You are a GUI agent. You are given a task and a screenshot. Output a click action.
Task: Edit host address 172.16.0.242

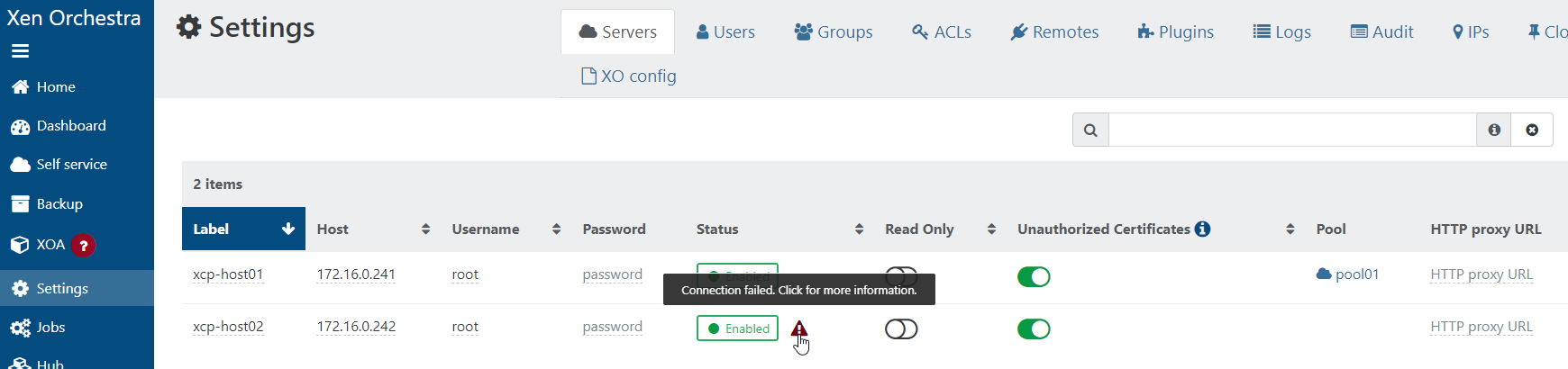click(356, 327)
